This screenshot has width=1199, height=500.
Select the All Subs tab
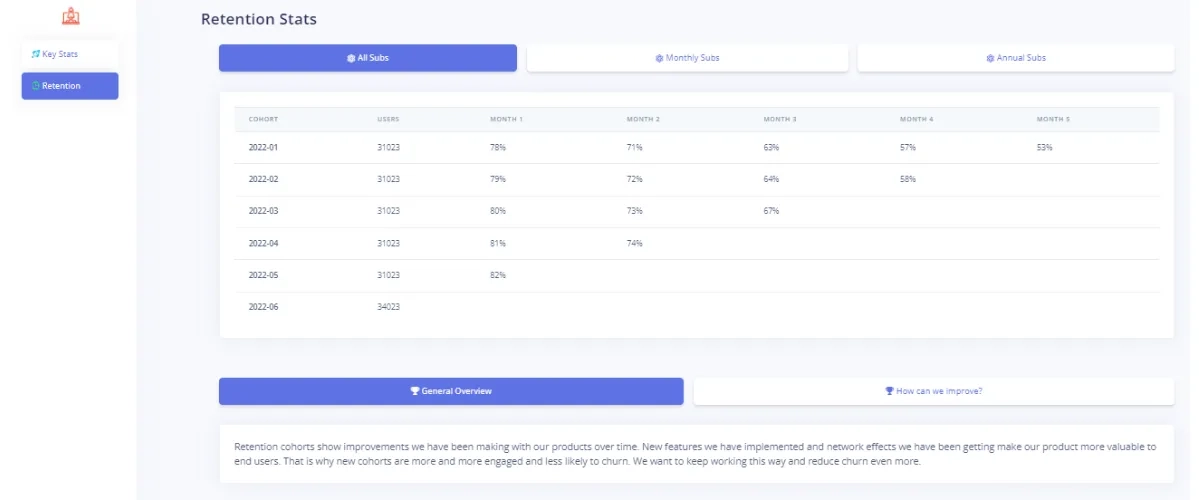pyautogui.click(x=368, y=58)
